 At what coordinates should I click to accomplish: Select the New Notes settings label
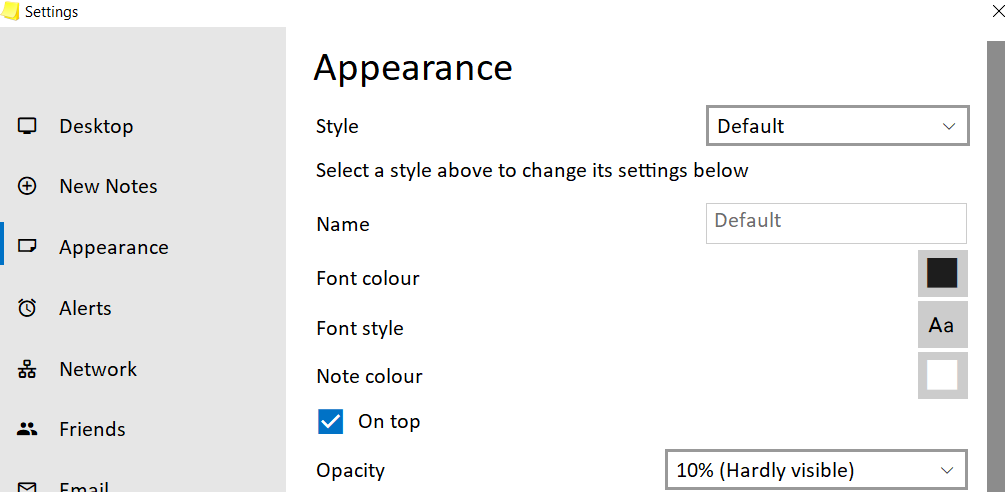108,186
